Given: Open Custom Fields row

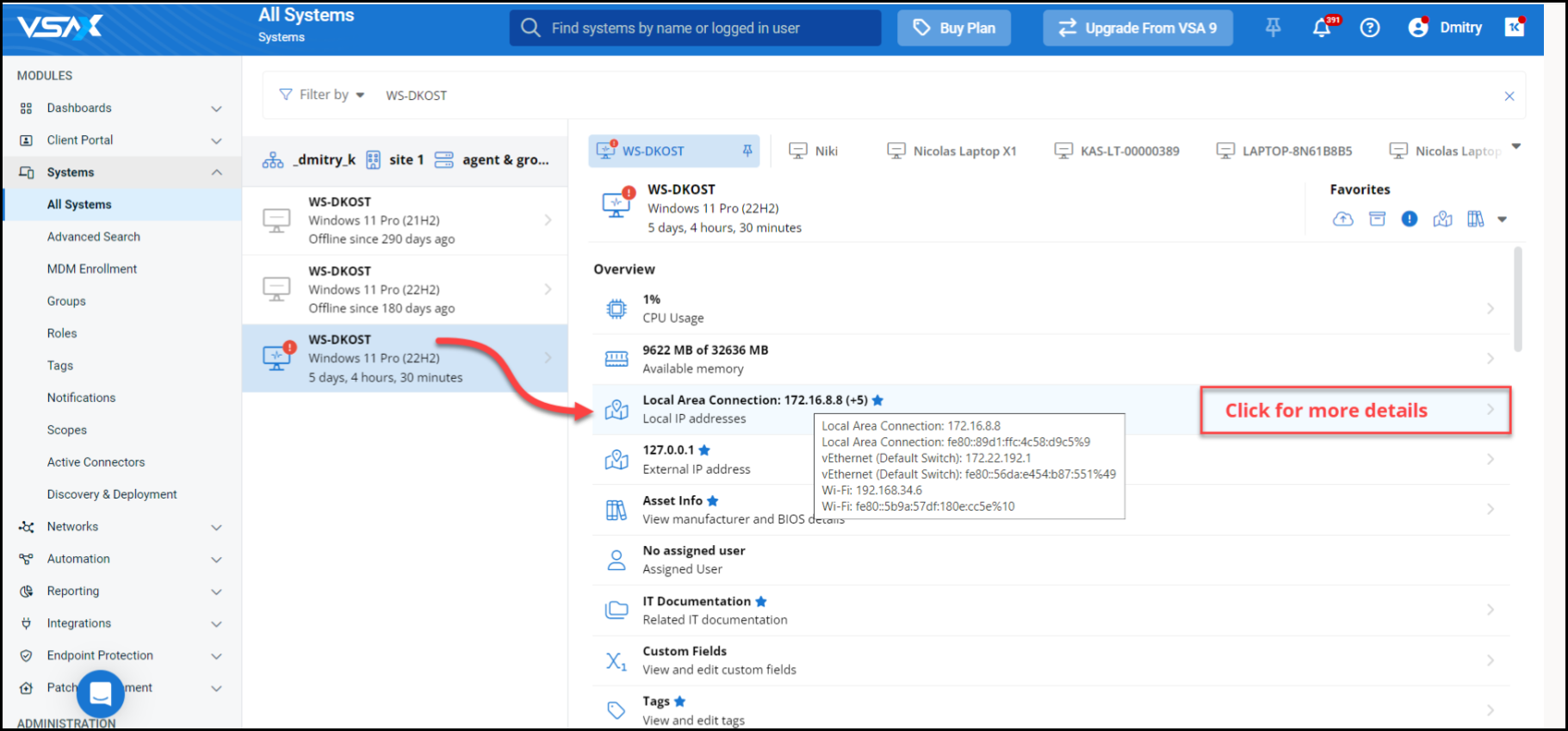Looking at the screenshot, I should coord(1050,660).
